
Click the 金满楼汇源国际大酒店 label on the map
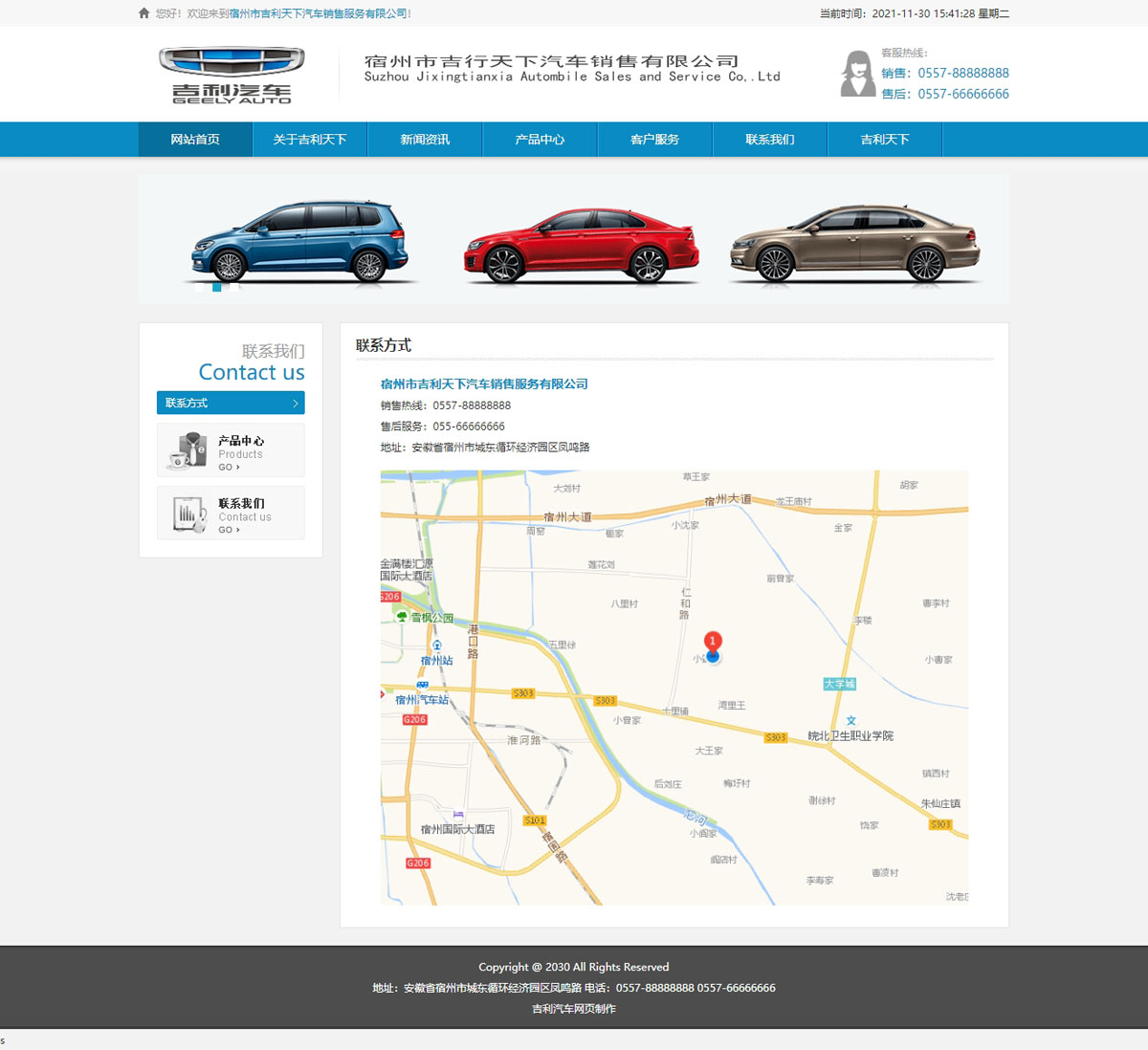pos(407,570)
